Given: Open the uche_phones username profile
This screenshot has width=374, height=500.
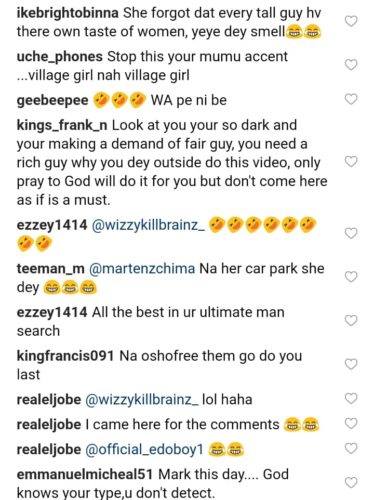Looking at the screenshot, I should (x=60, y=57).
